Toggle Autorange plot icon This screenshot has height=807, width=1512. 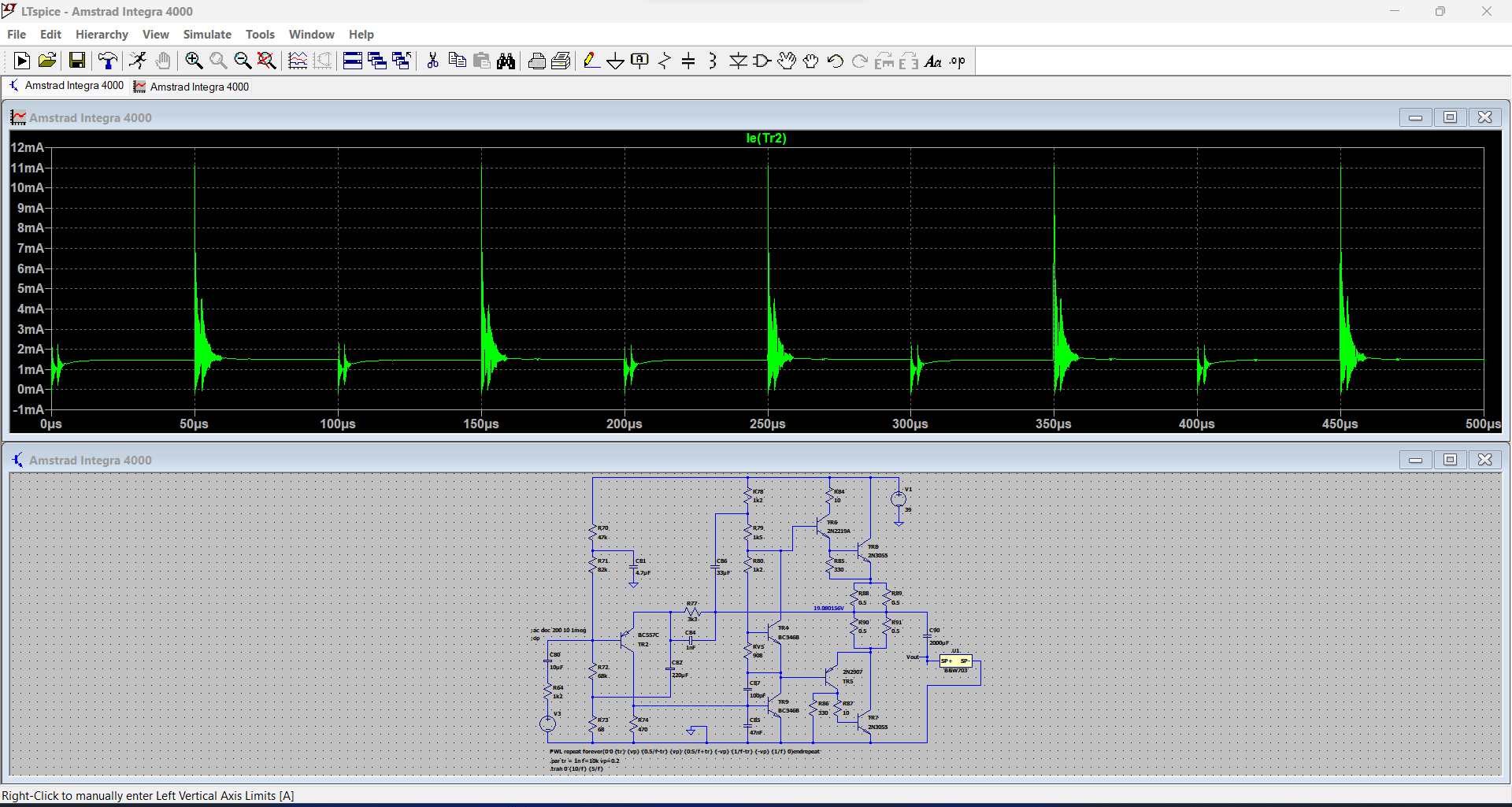tap(298, 61)
